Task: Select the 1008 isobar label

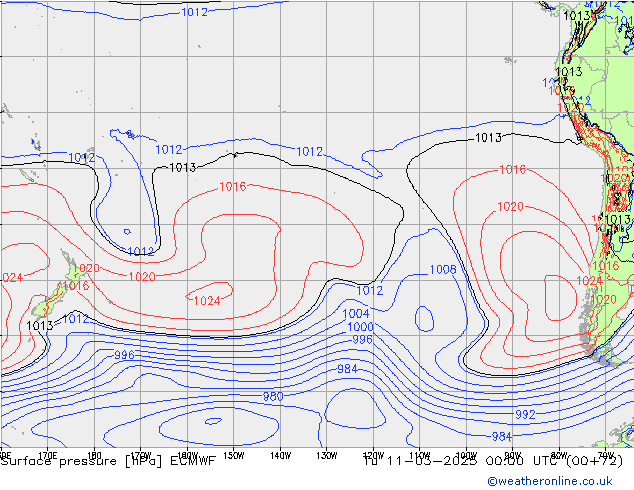Action: [443, 270]
